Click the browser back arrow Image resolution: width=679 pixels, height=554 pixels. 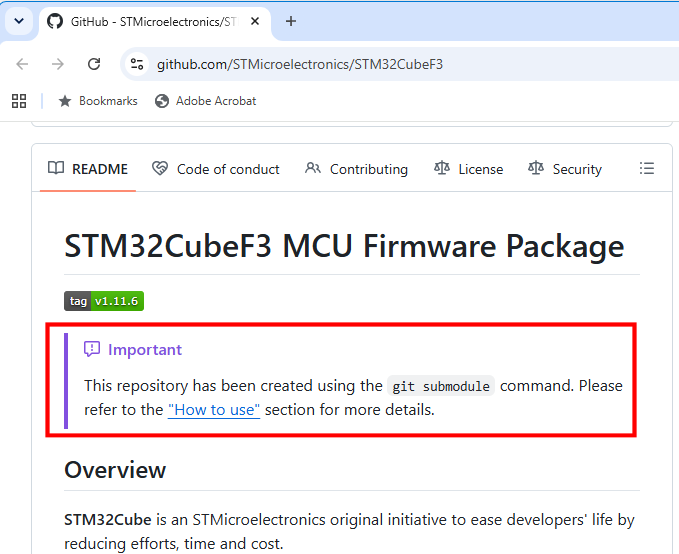click(22, 64)
